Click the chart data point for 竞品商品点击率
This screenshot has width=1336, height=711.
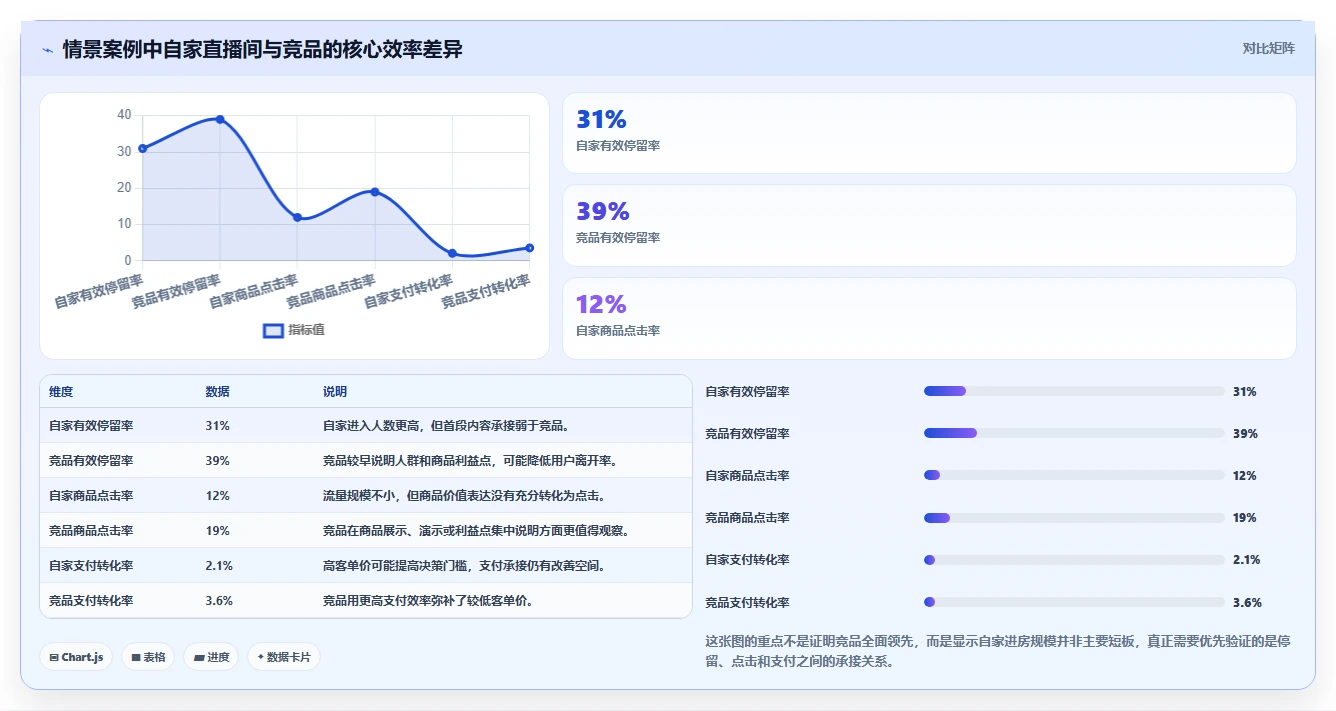[x=375, y=191]
